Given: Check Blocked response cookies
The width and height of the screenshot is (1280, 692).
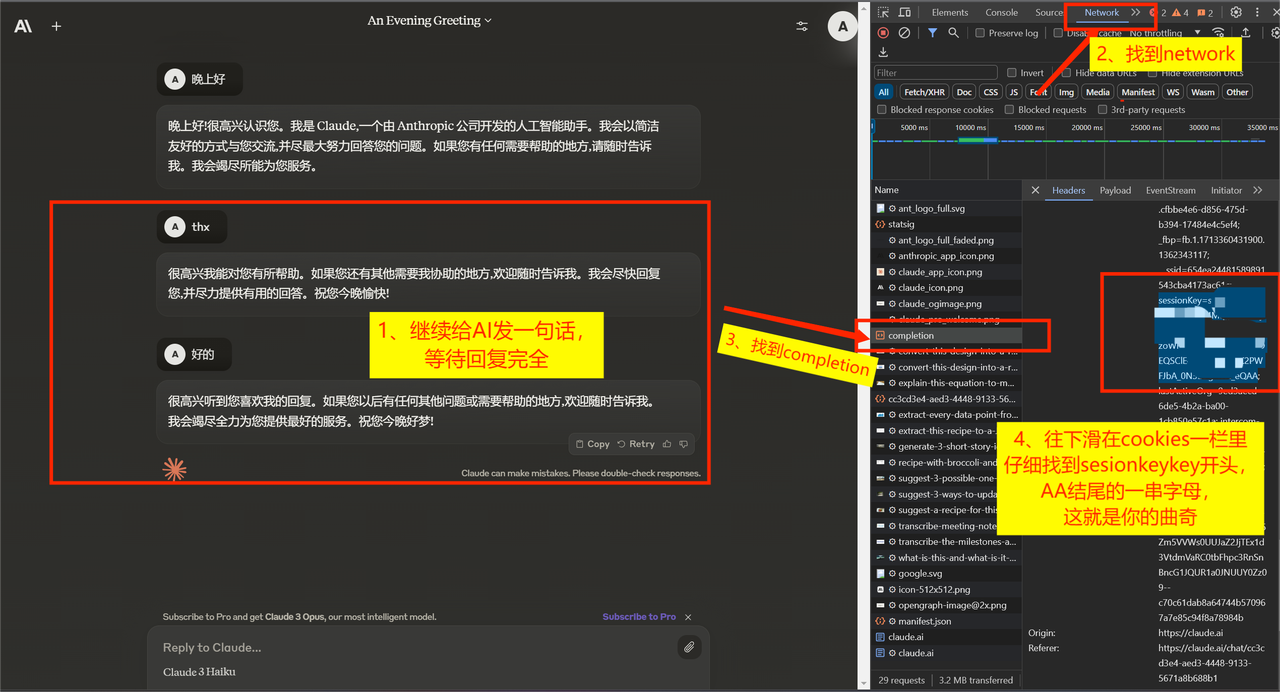Looking at the screenshot, I should [x=882, y=110].
